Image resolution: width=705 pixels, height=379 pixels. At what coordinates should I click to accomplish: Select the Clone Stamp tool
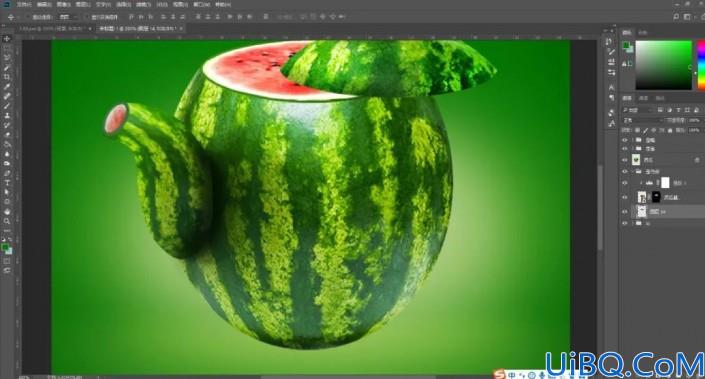click(7, 116)
